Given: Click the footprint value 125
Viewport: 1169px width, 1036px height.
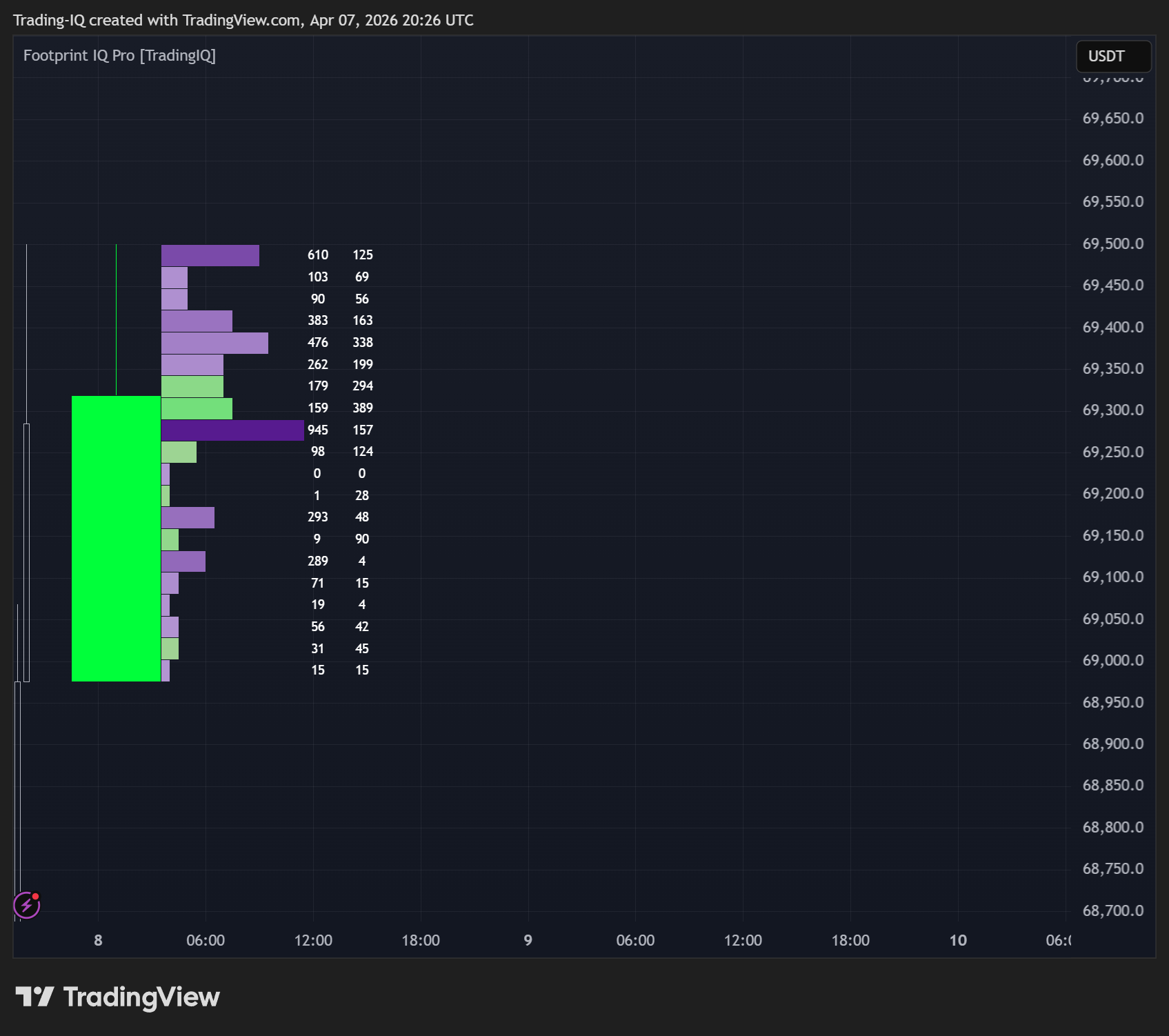Looking at the screenshot, I should [363, 255].
